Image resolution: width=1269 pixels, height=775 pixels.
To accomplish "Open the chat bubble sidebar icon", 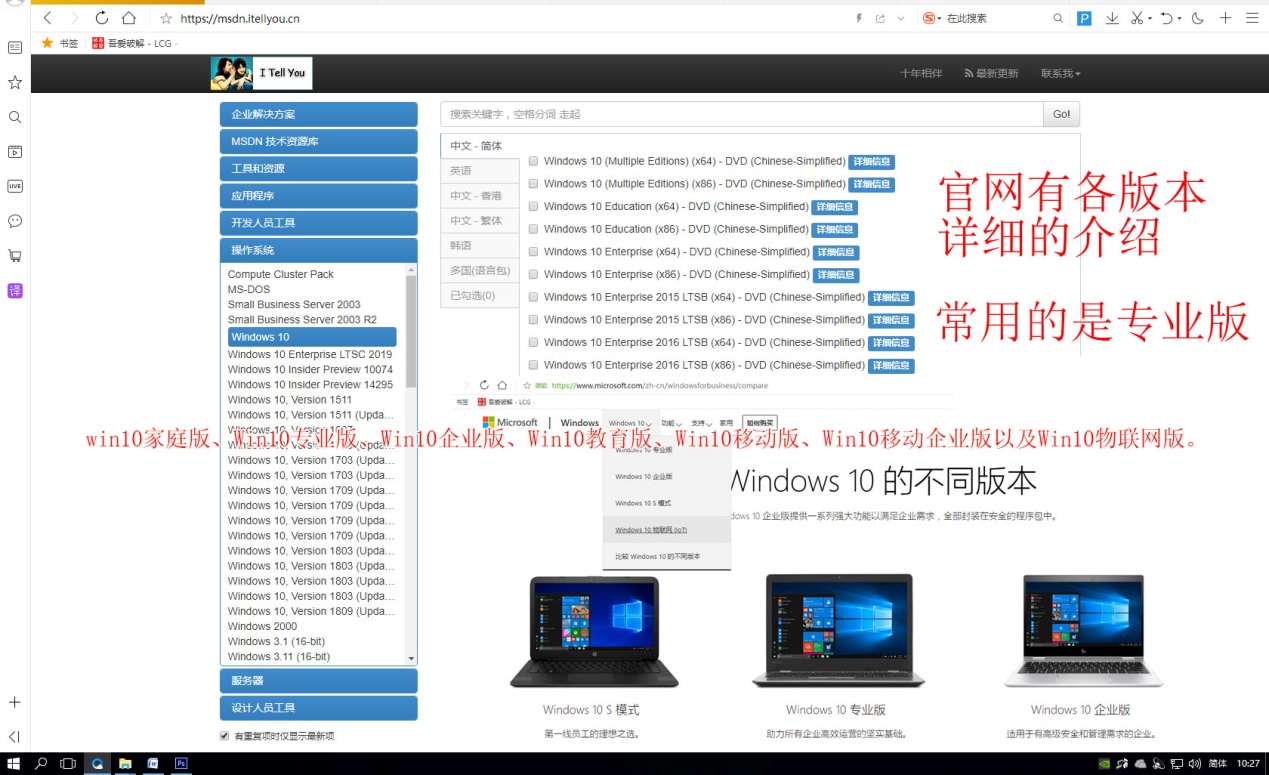I will tap(14, 221).
